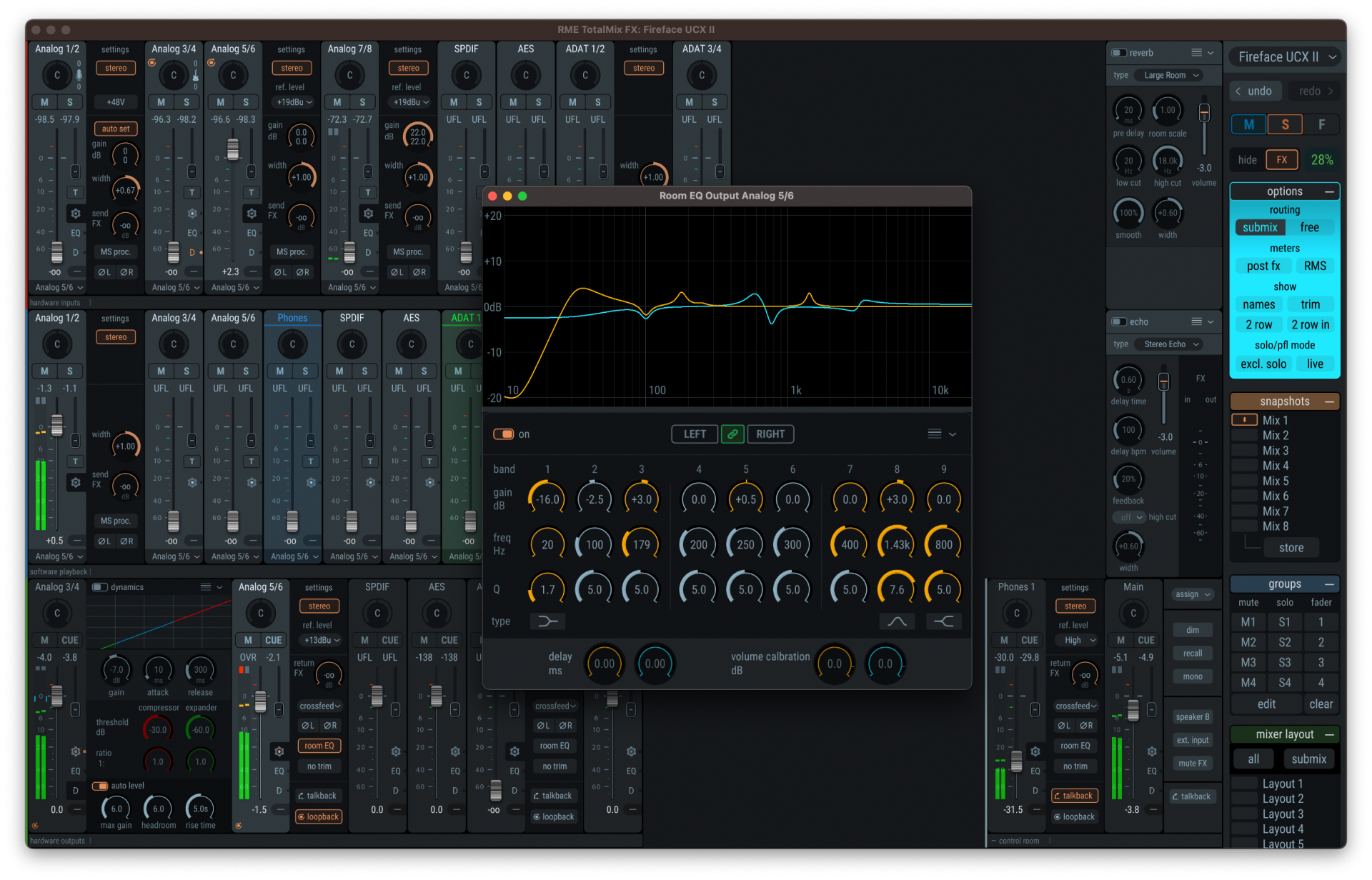The height and width of the screenshot is (880, 1372).
Task: Collapse the snapshots panel with minus icon
Action: click(x=1329, y=401)
